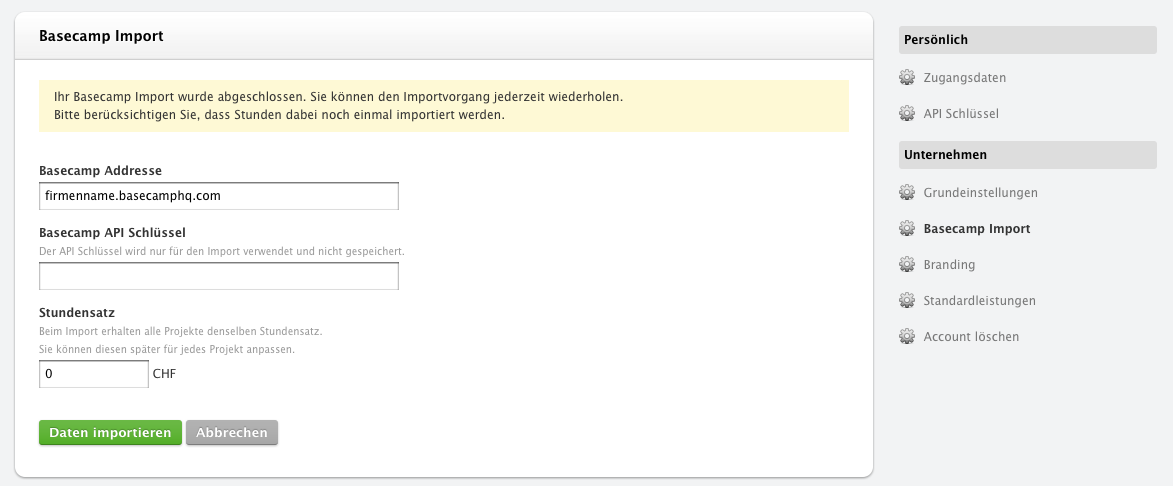Click the Persönlich section header

point(1027,40)
